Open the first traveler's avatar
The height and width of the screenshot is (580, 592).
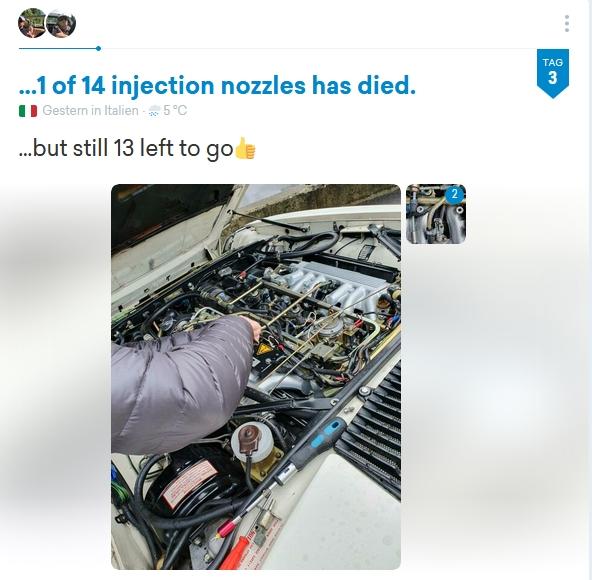pos(32,23)
